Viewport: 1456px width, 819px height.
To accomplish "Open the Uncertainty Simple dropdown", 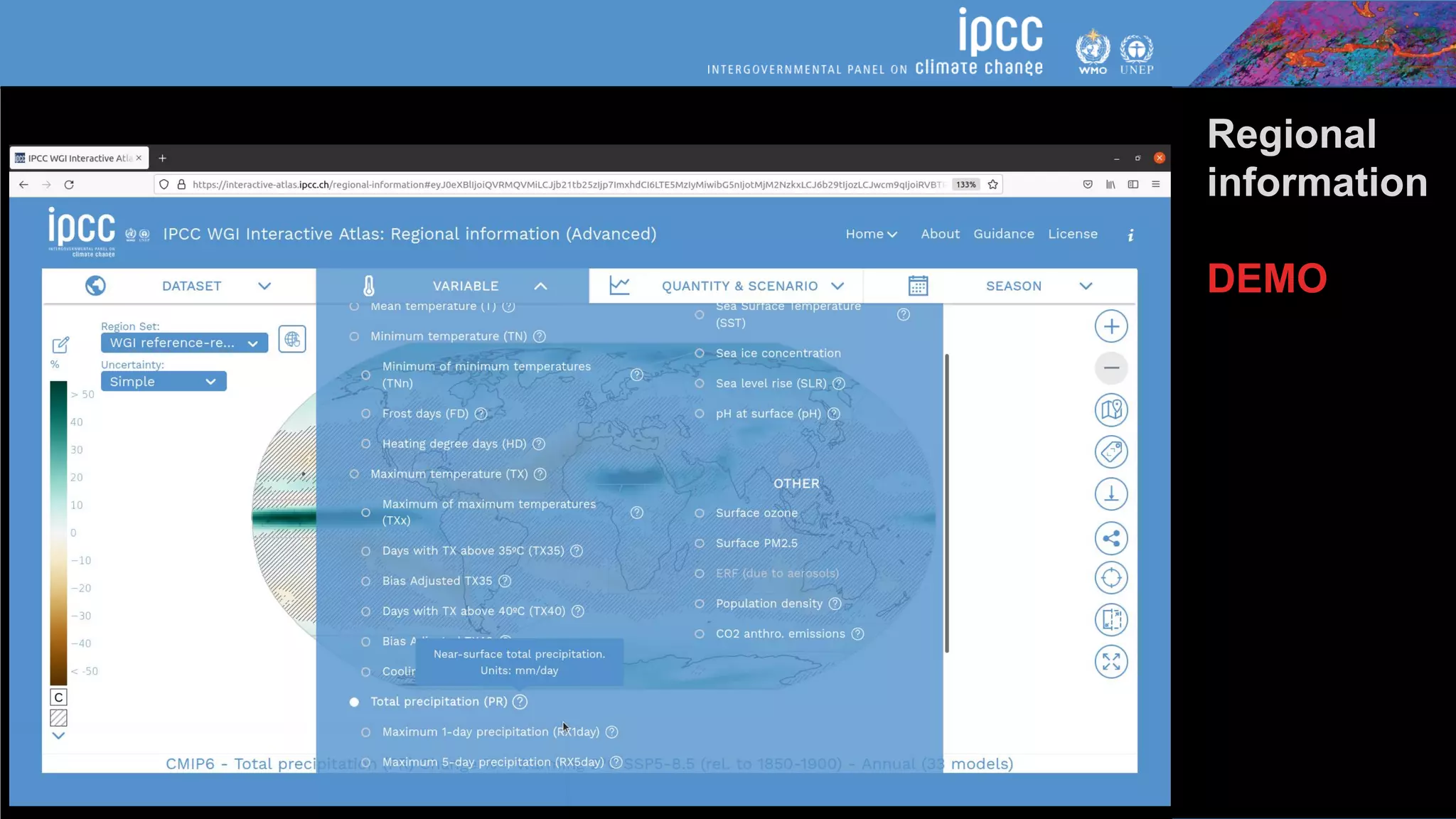I will point(164,382).
